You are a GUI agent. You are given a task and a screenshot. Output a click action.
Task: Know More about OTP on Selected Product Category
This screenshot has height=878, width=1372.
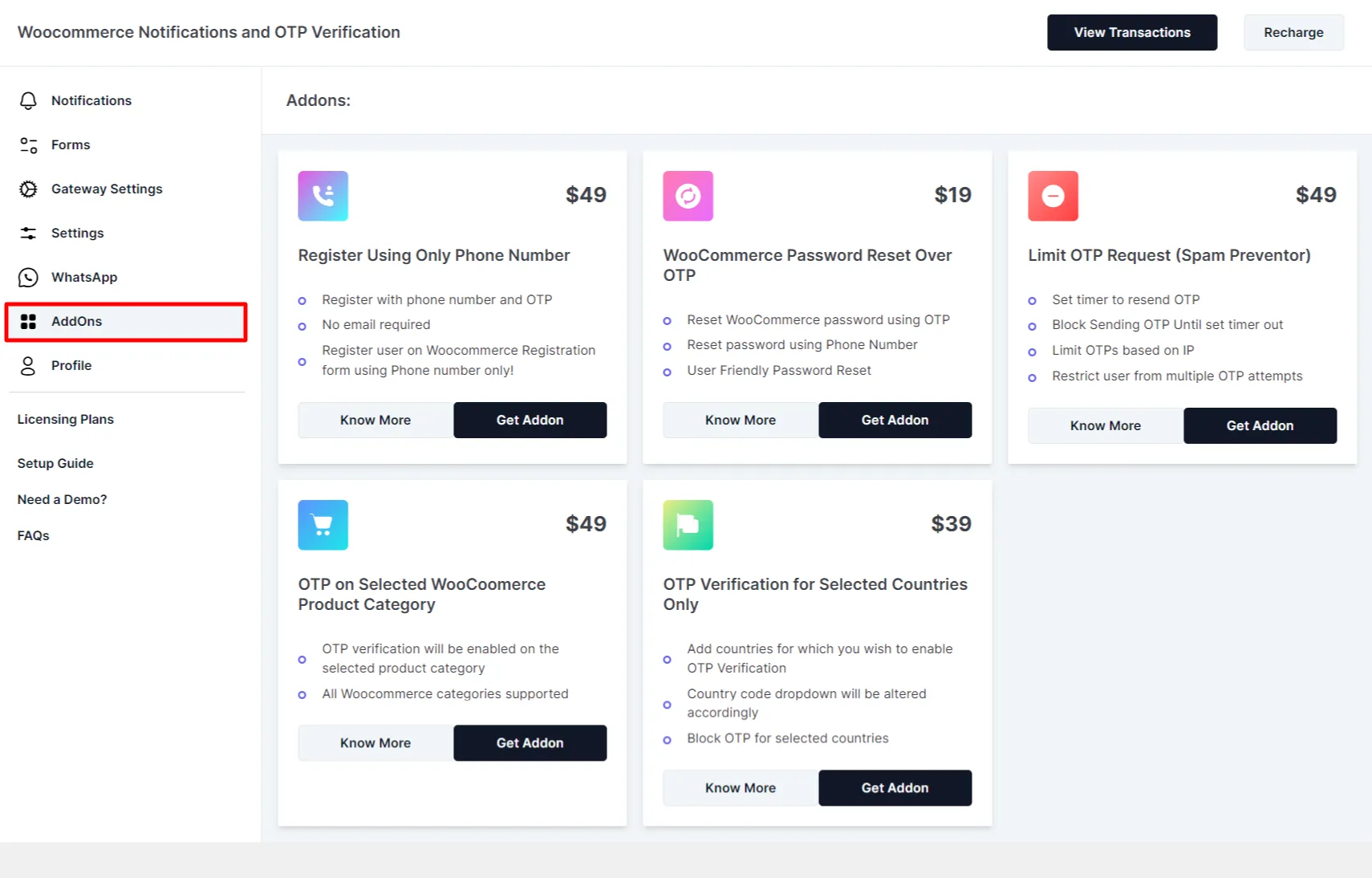tap(375, 743)
